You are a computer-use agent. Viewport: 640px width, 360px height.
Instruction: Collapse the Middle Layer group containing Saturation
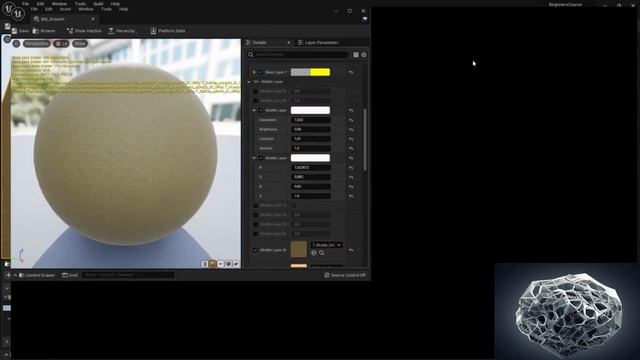254,110
